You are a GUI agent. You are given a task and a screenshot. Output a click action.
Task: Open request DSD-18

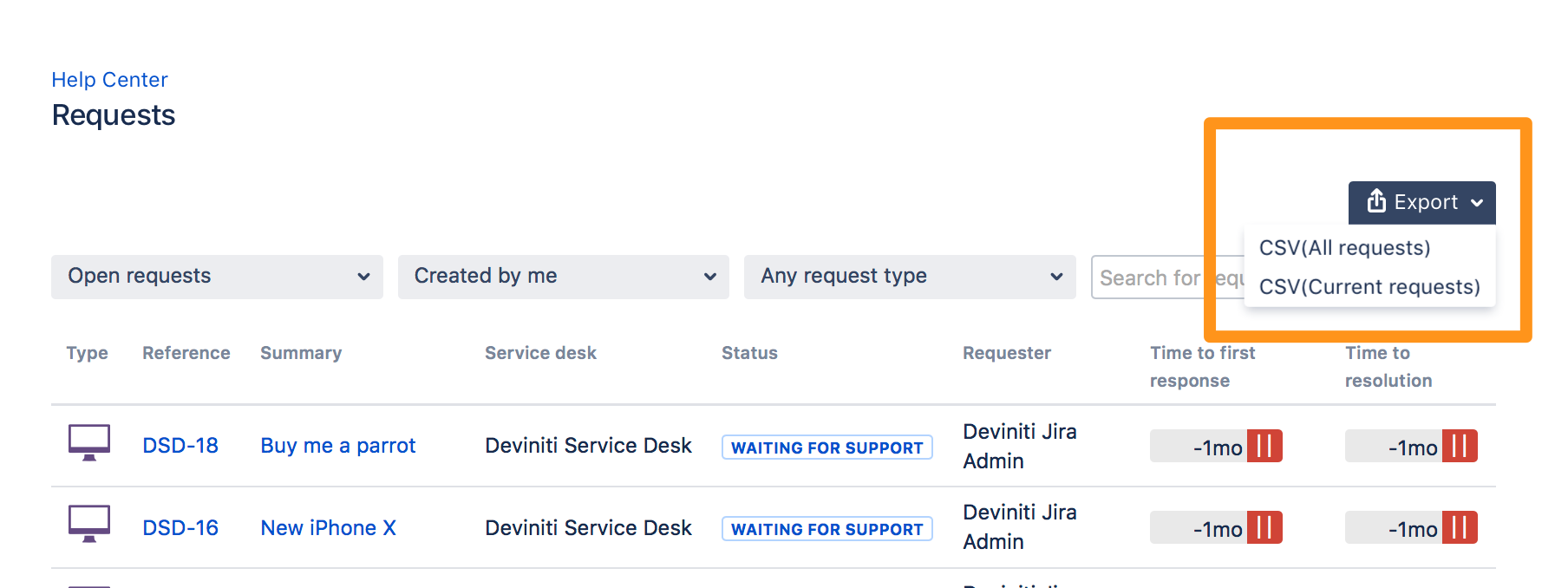pos(180,445)
